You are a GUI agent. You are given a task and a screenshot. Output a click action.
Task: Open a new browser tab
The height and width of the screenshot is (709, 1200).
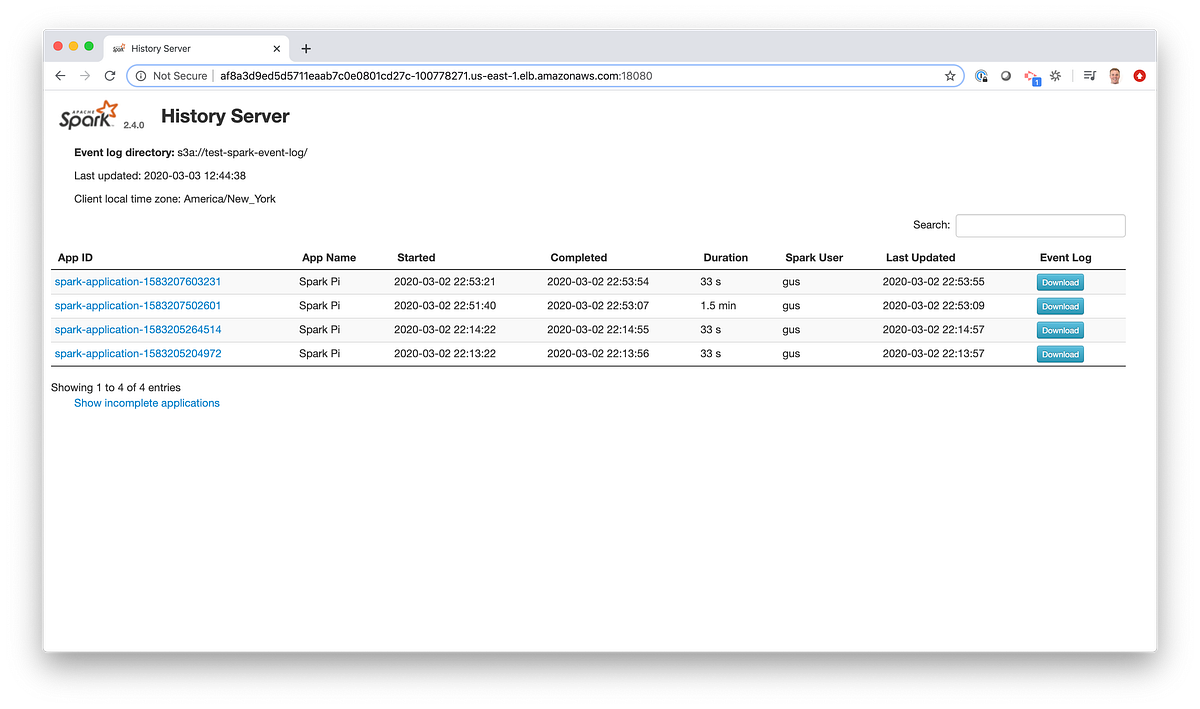tap(305, 47)
